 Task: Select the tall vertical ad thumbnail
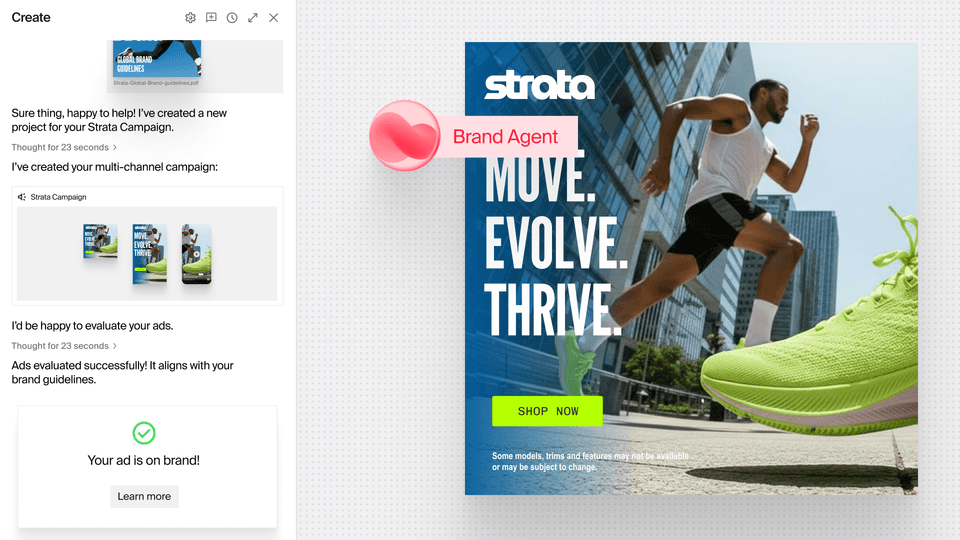coord(149,254)
